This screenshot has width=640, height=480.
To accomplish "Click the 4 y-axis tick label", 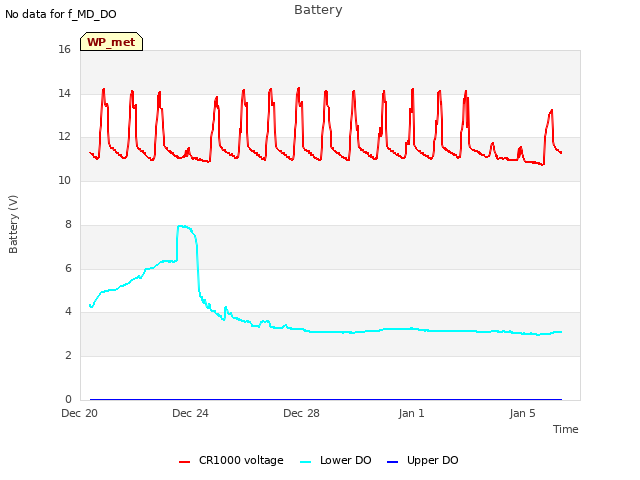I will (x=68, y=312).
